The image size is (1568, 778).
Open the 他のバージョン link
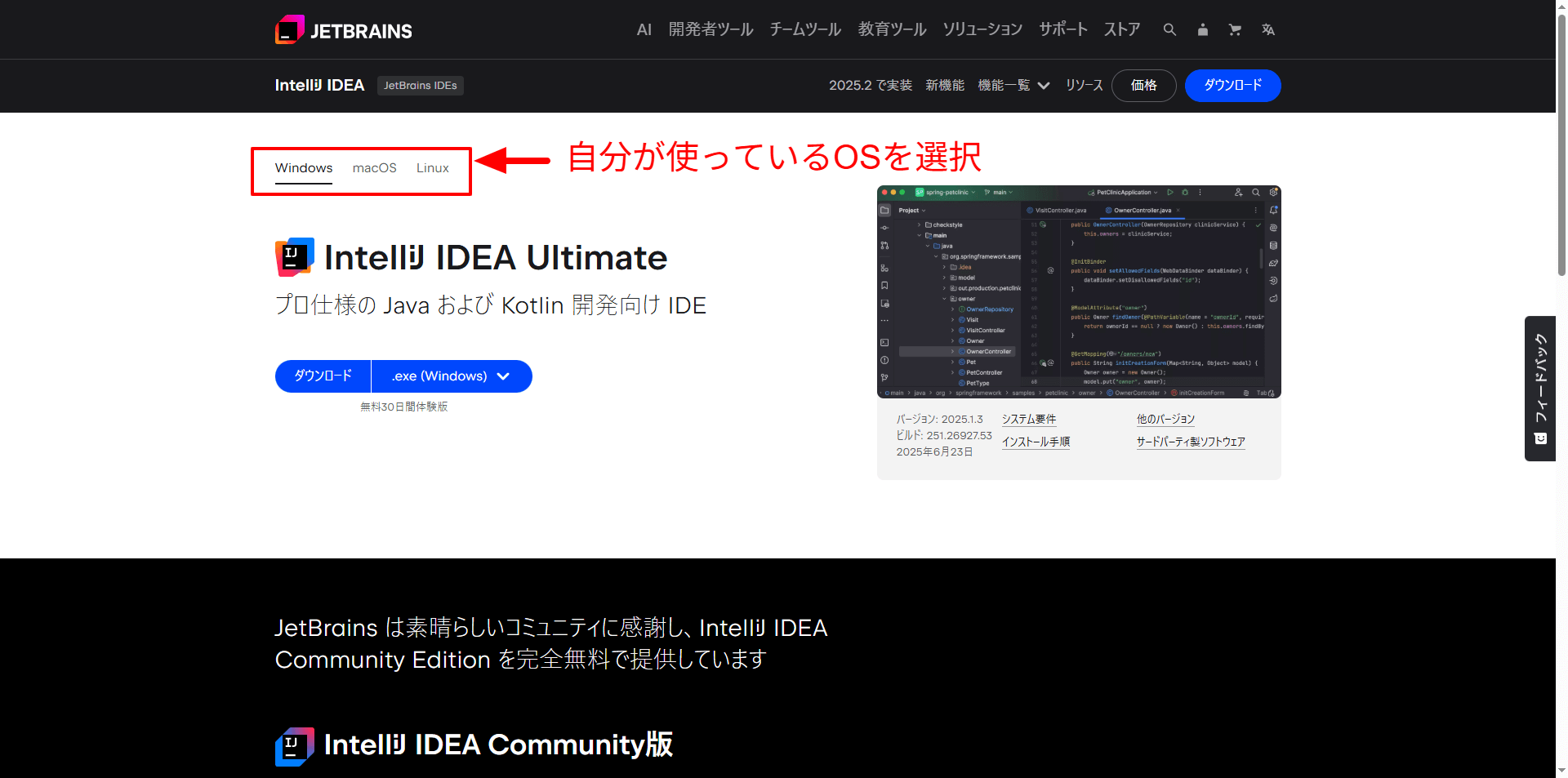1165,419
